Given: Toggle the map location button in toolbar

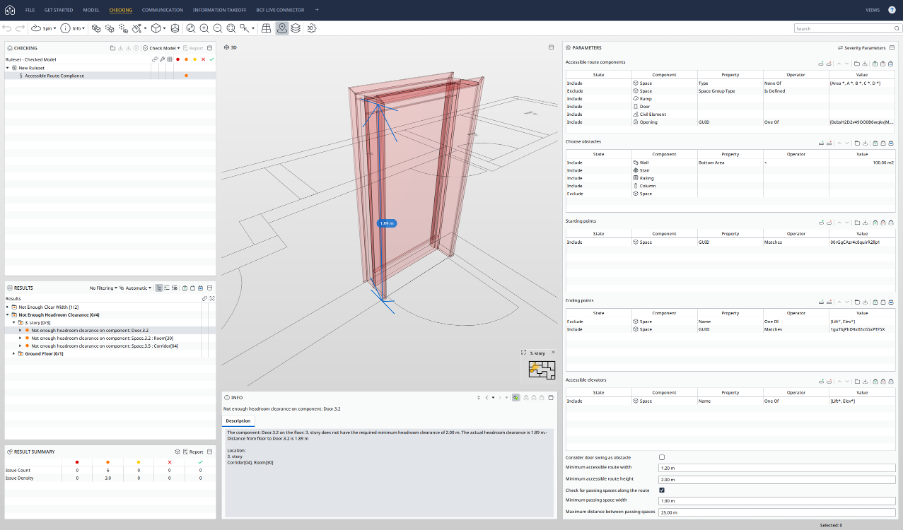Looking at the screenshot, I should (x=282, y=28).
